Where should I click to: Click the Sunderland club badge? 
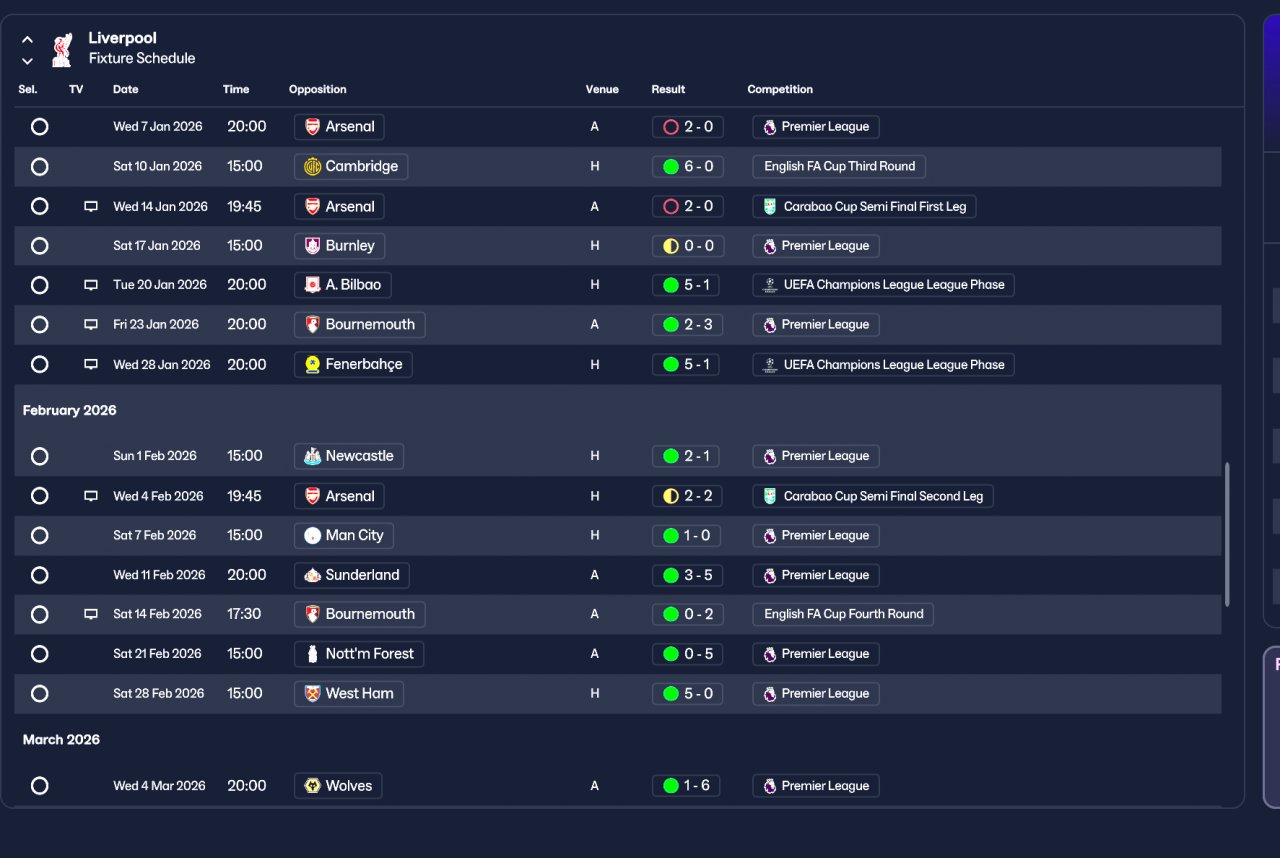click(313, 575)
